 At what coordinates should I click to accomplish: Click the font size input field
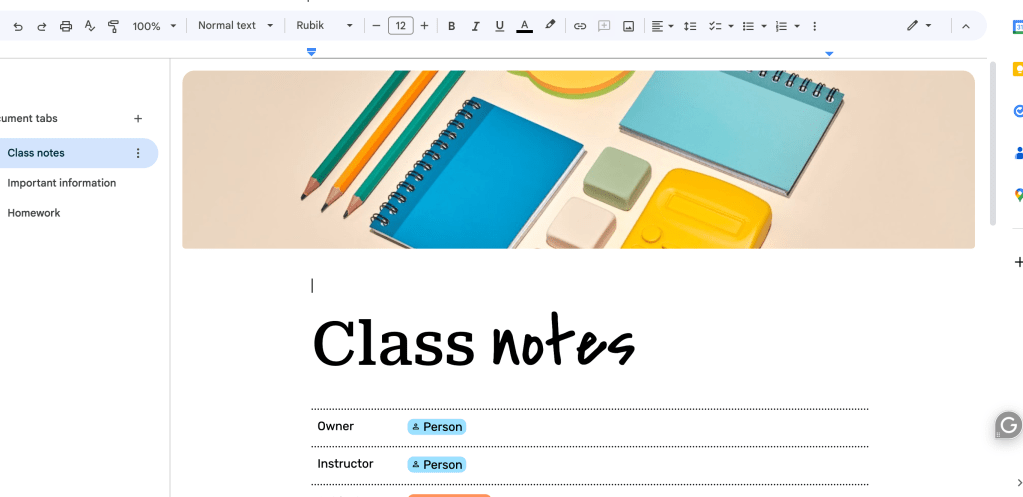pyautogui.click(x=400, y=26)
